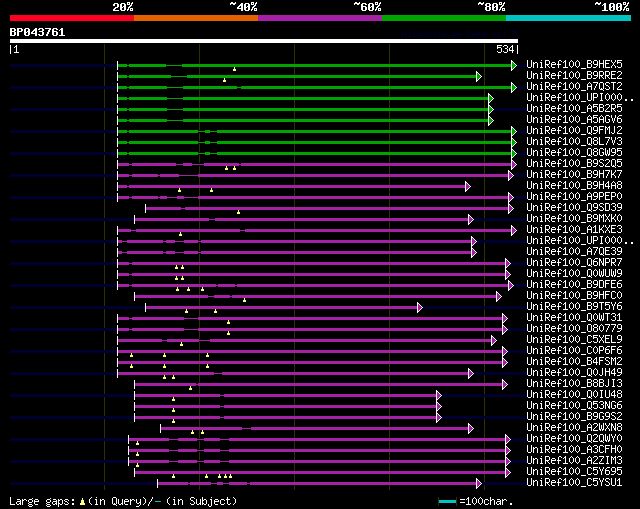This screenshot has height=509, width=640.
Task: Select the UniRef100_B9DFE6 label
Action: point(574,285)
